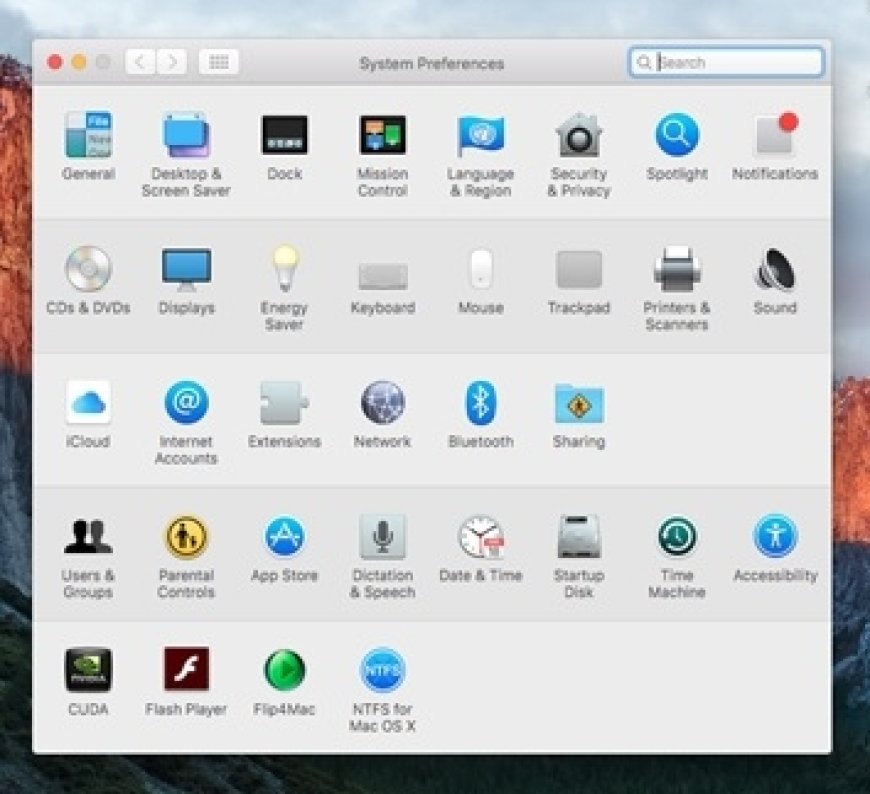The image size is (870, 794).
Task: Close the System Preferences window
Action: tap(55, 62)
